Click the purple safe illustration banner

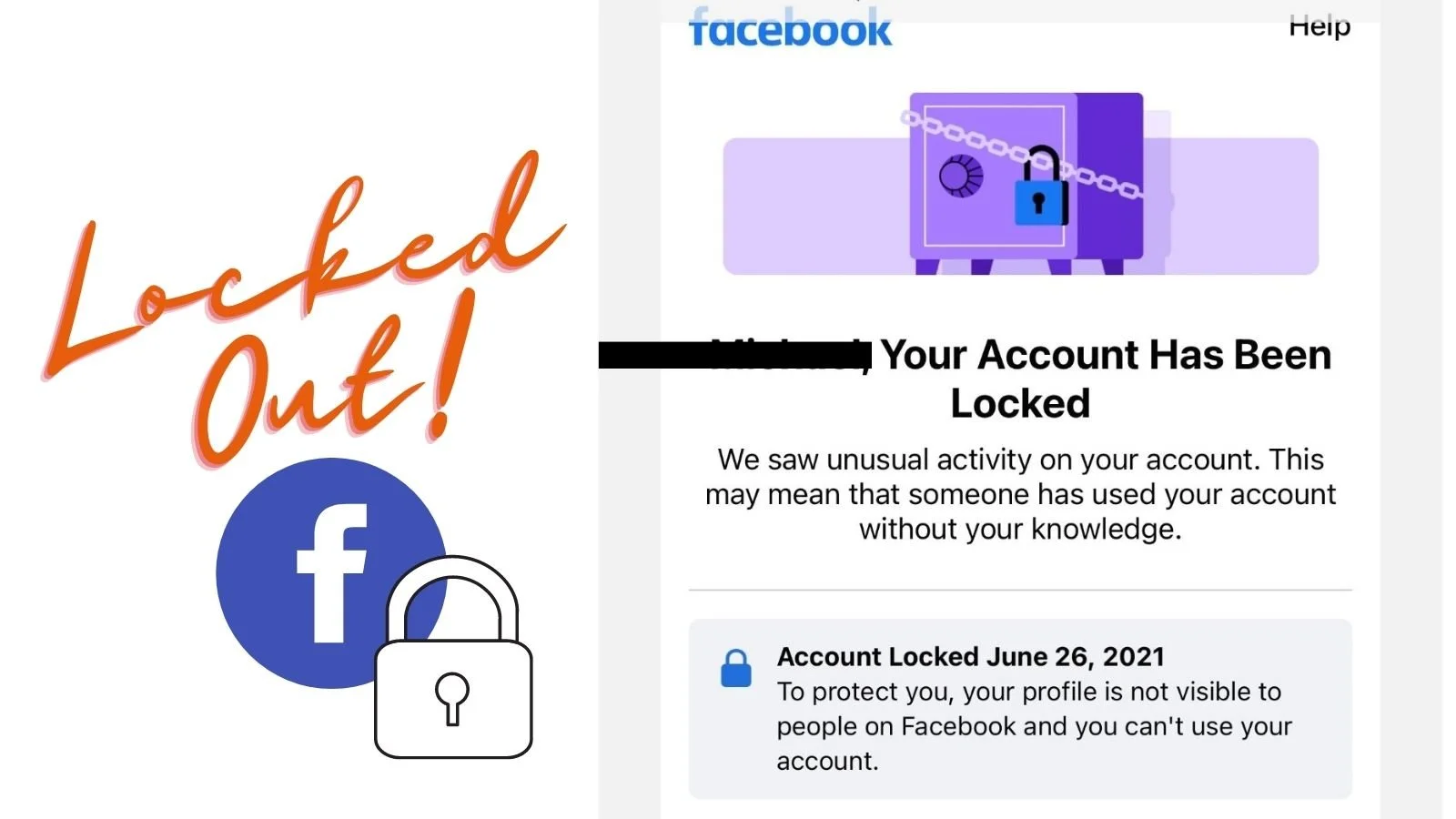[x=1020, y=184]
